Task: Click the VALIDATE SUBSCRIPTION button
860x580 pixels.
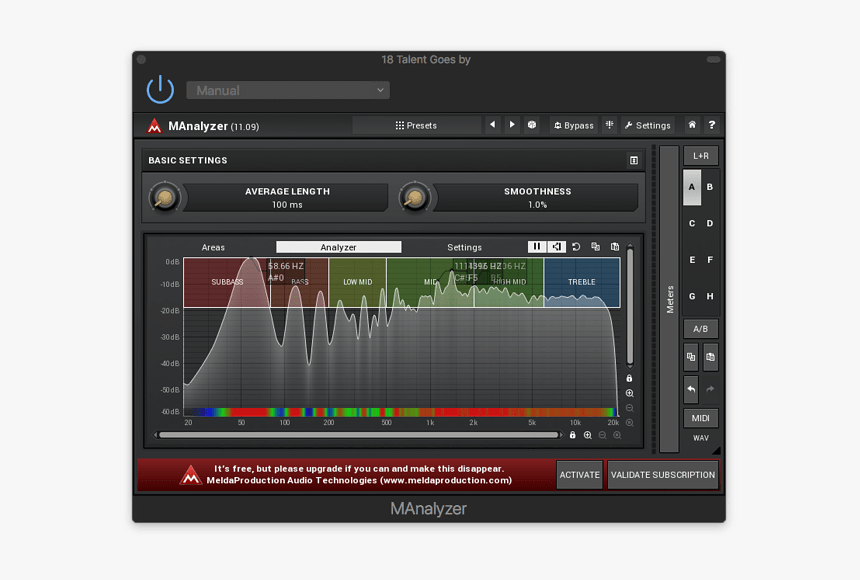Action: [663, 475]
